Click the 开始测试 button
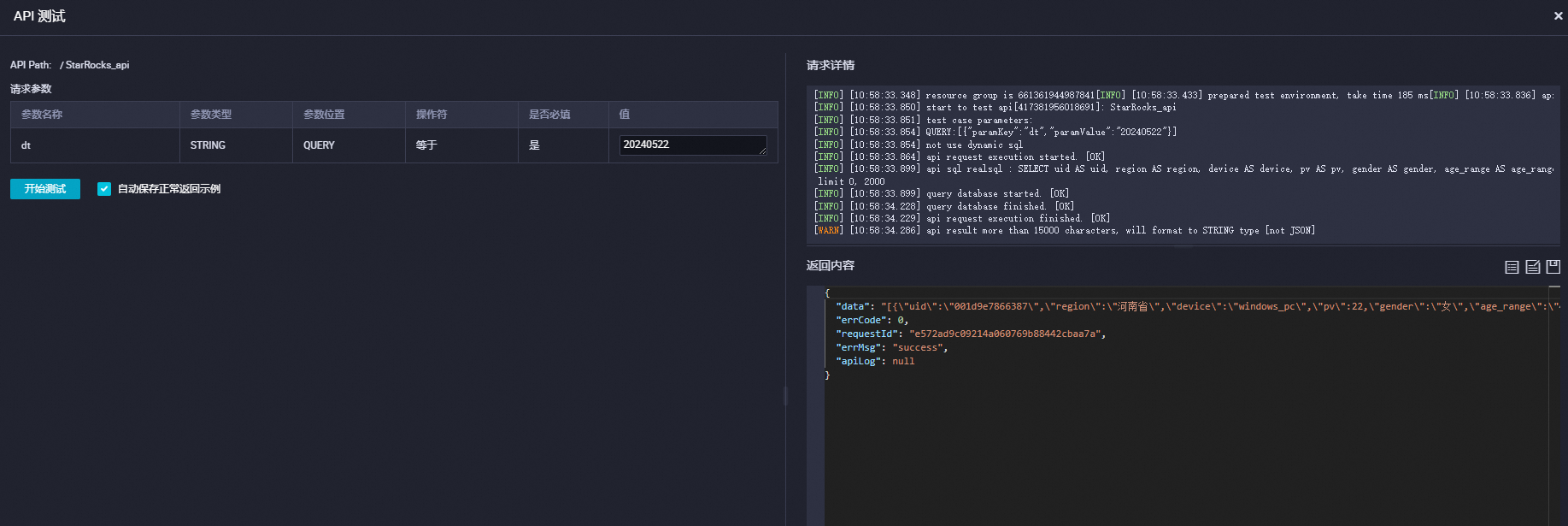The image size is (1568, 526). (x=45, y=189)
